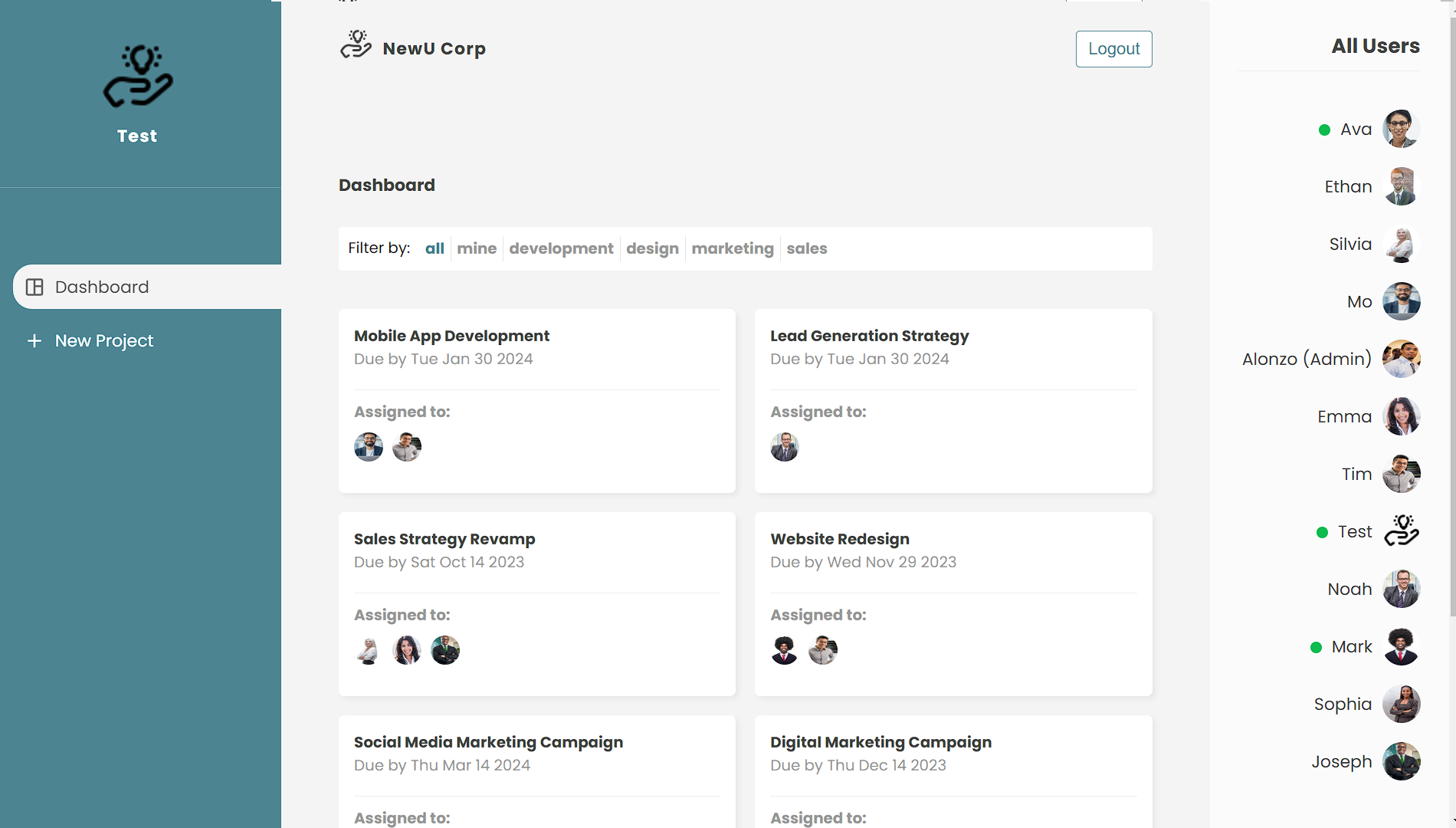Apply the mine filter
Screen dimensions: 1456x828
click(477, 248)
